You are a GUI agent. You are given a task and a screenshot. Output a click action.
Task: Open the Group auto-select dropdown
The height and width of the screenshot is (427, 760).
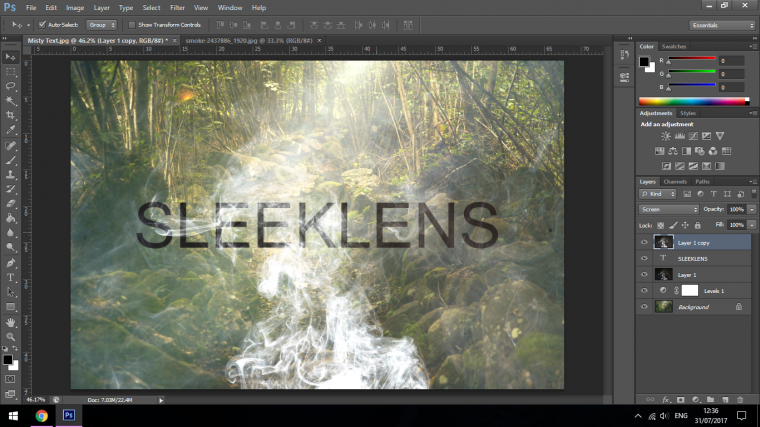pyautogui.click(x=101, y=25)
